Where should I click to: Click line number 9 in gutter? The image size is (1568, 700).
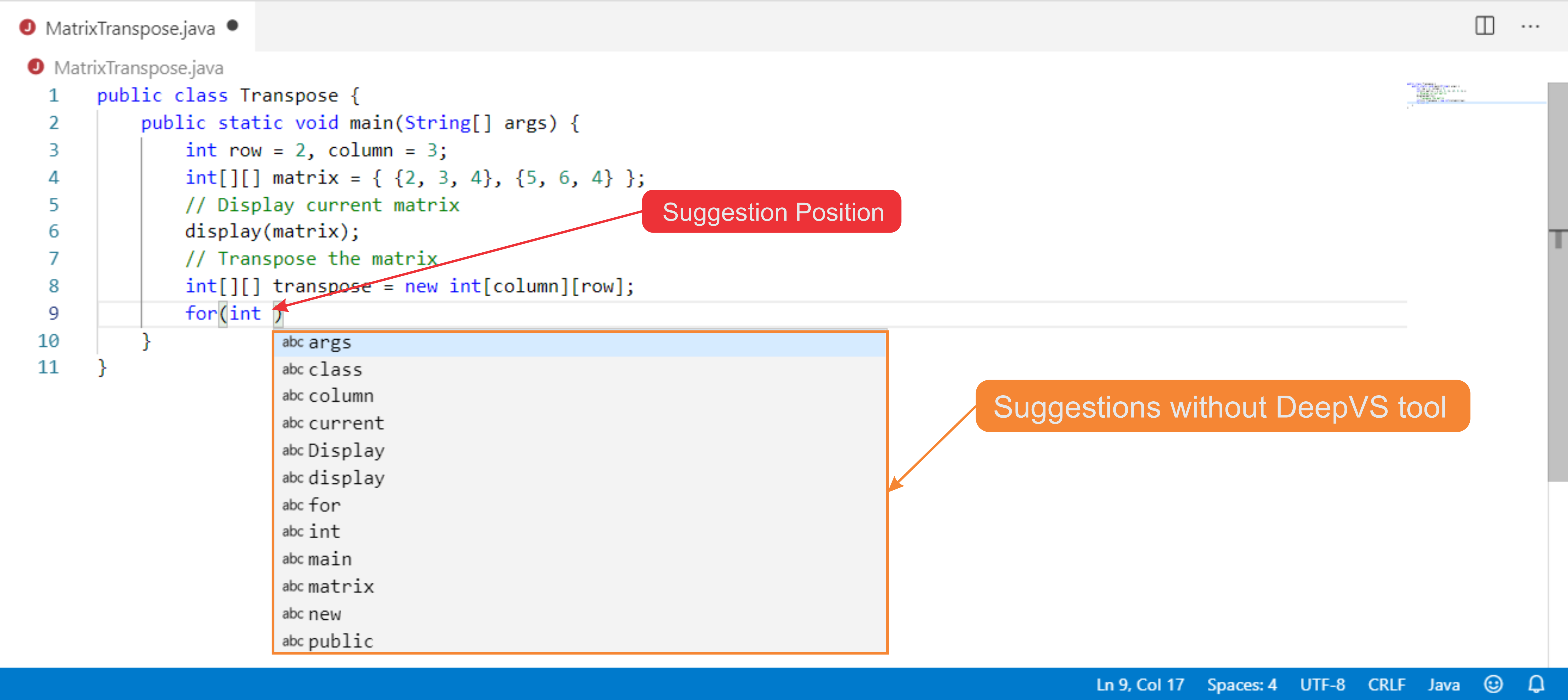(x=53, y=313)
